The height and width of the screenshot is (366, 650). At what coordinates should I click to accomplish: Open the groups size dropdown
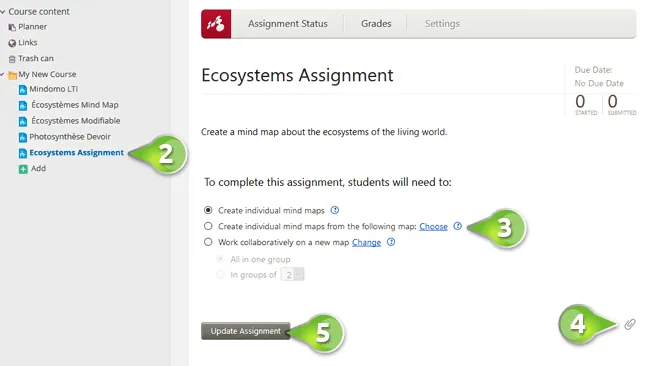click(293, 274)
